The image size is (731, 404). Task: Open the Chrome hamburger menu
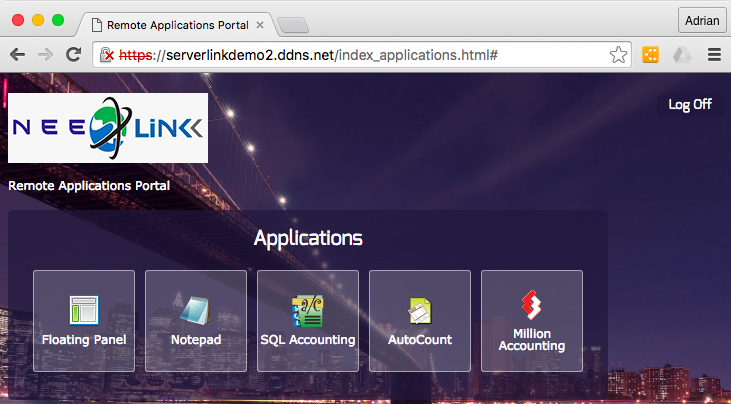(x=714, y=55)
